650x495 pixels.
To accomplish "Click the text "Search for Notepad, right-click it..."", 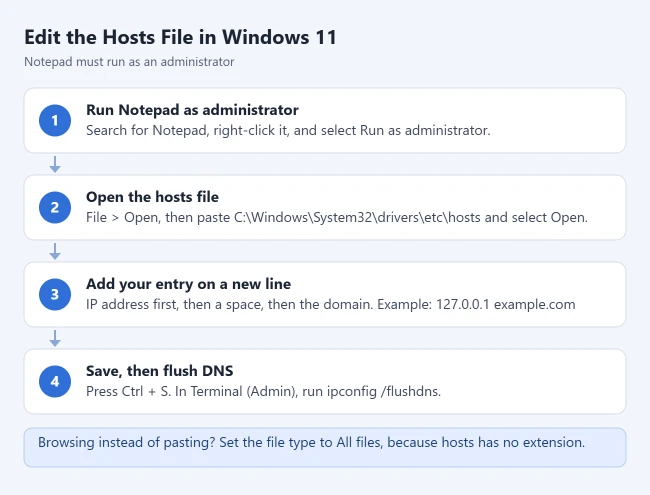I will coord(288,130).
